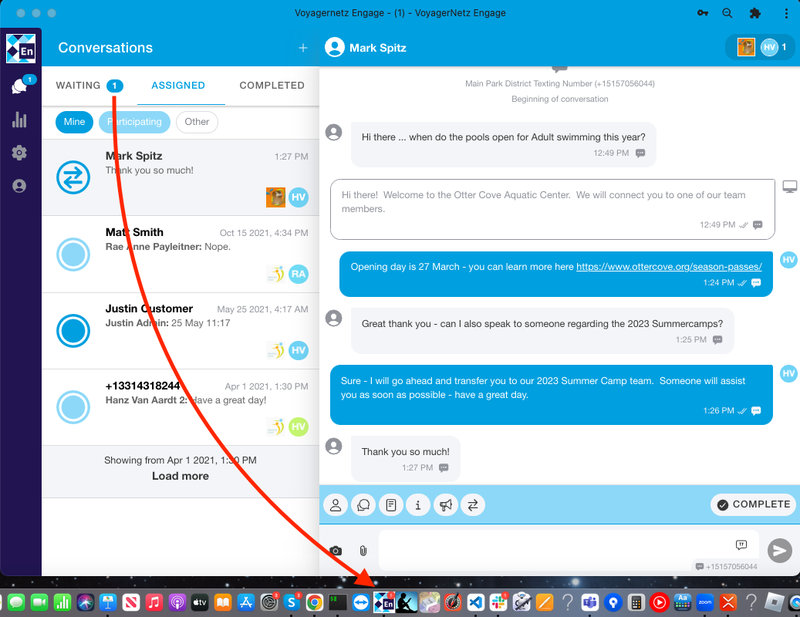Viewport: 800px width, 617px height.
Task: Click message asking about 2023 Summercamps
Action: pyautogui.click(x=542, y=331)
